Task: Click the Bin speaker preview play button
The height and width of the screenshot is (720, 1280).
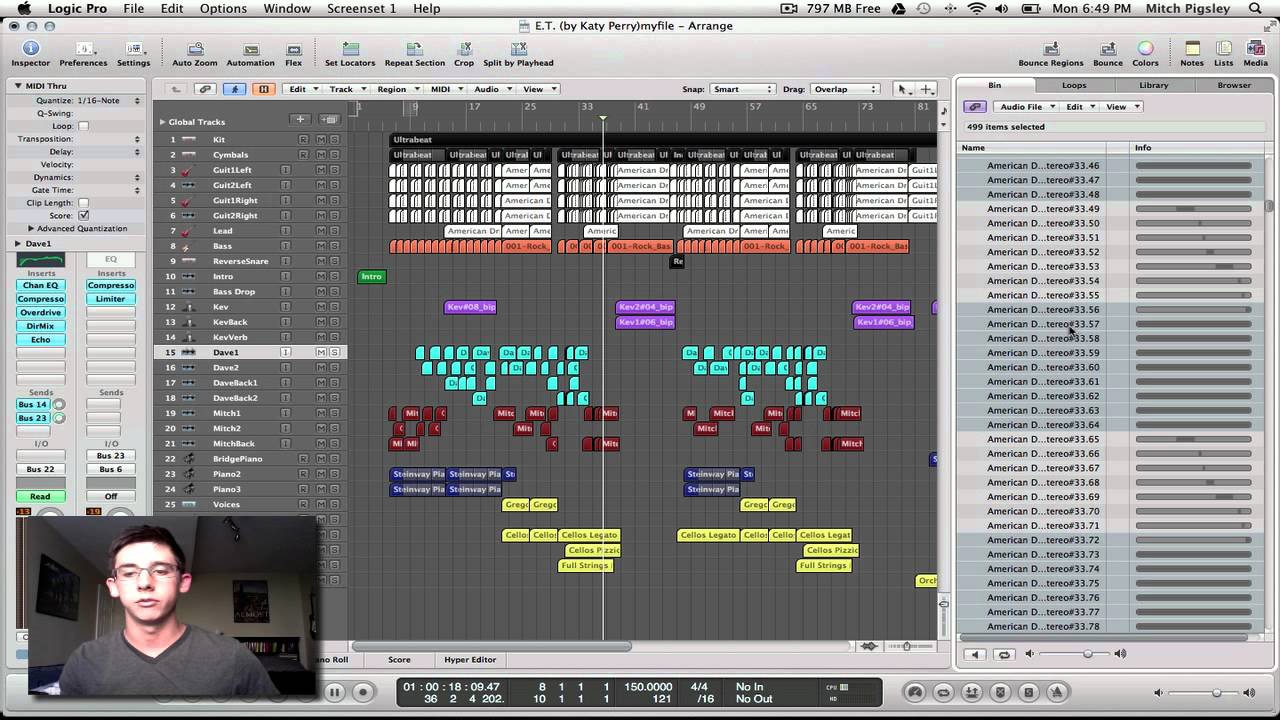Action: (x=976, y=654)
